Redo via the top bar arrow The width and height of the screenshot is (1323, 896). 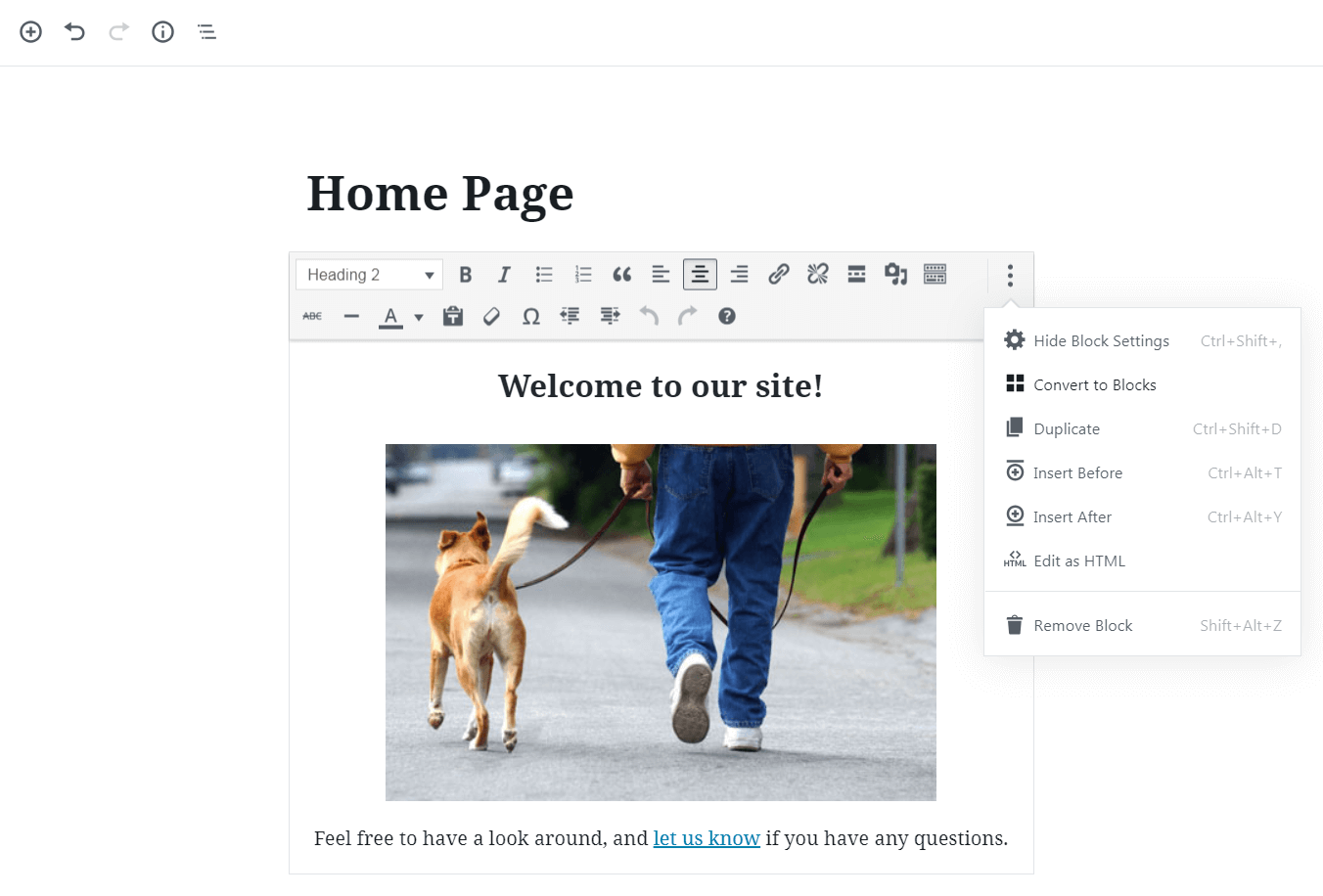coord(118,32)
